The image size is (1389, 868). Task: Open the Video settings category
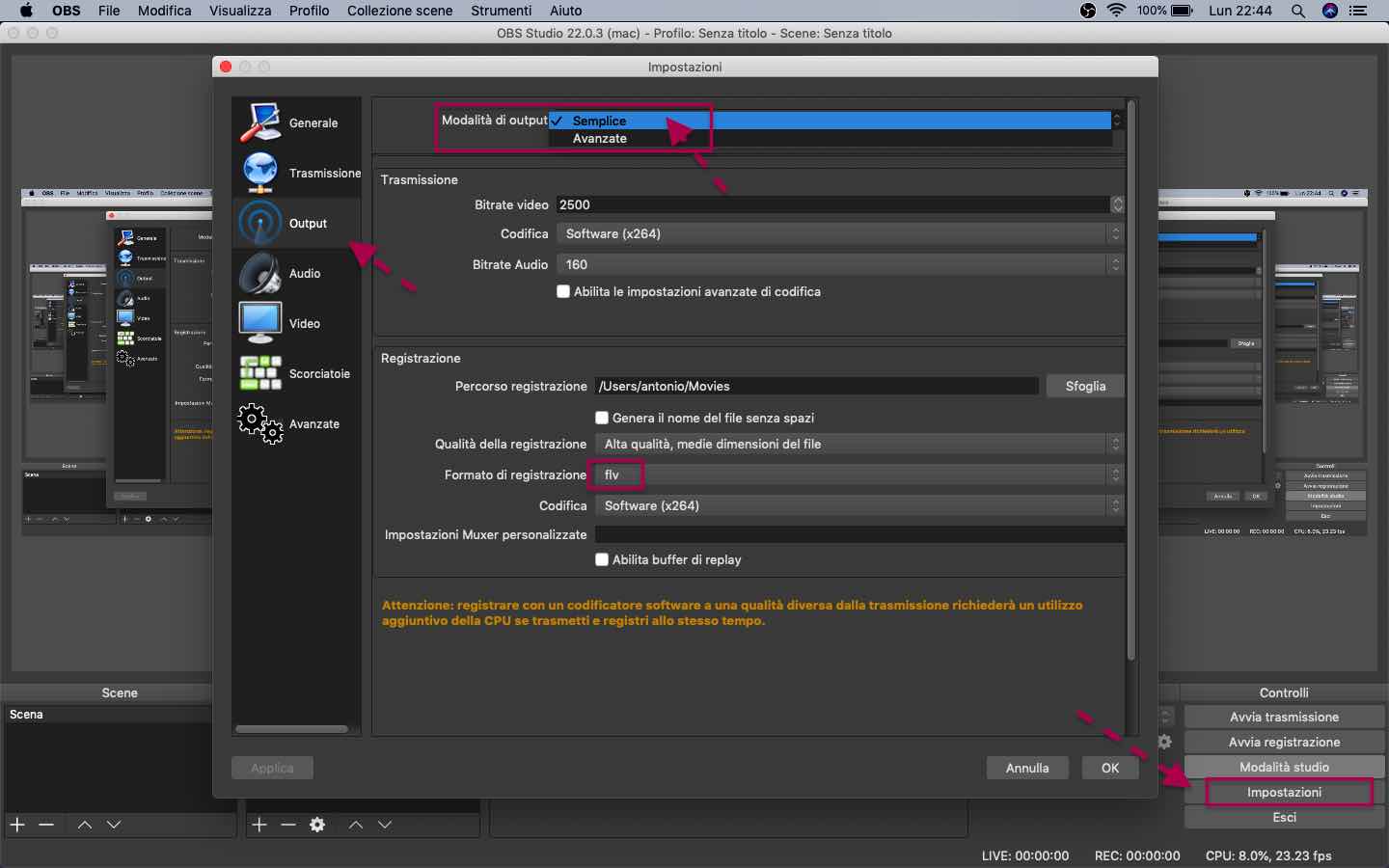pyautogui.click(x=297, y=323)
